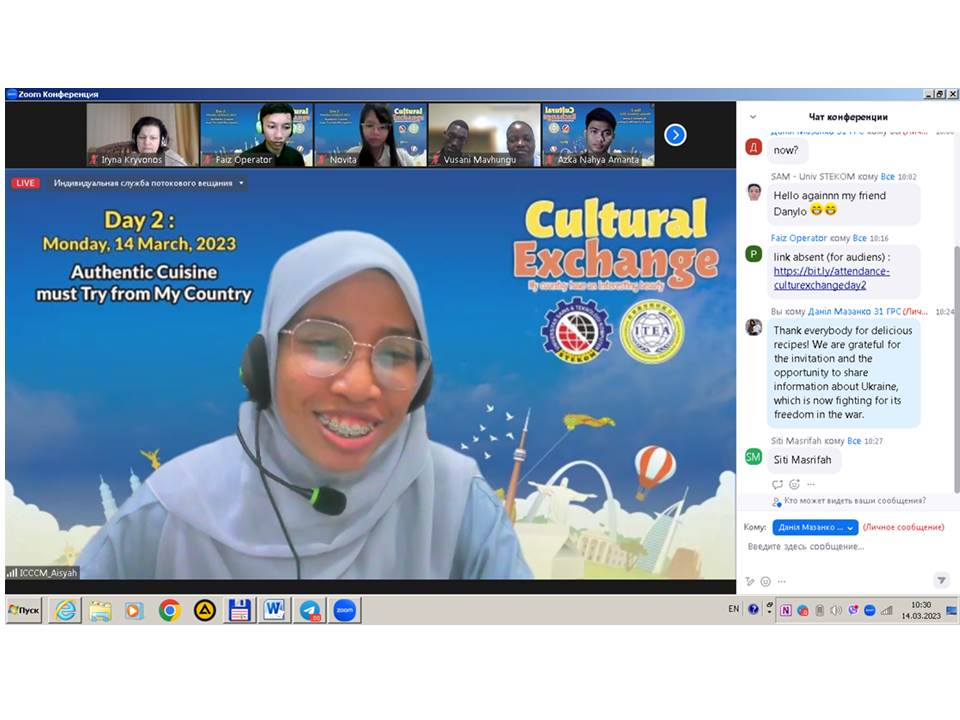Open the bit.ly attendance link in chat
The height and width of the screenshot is (720, 960).
(x=831, y=278)
